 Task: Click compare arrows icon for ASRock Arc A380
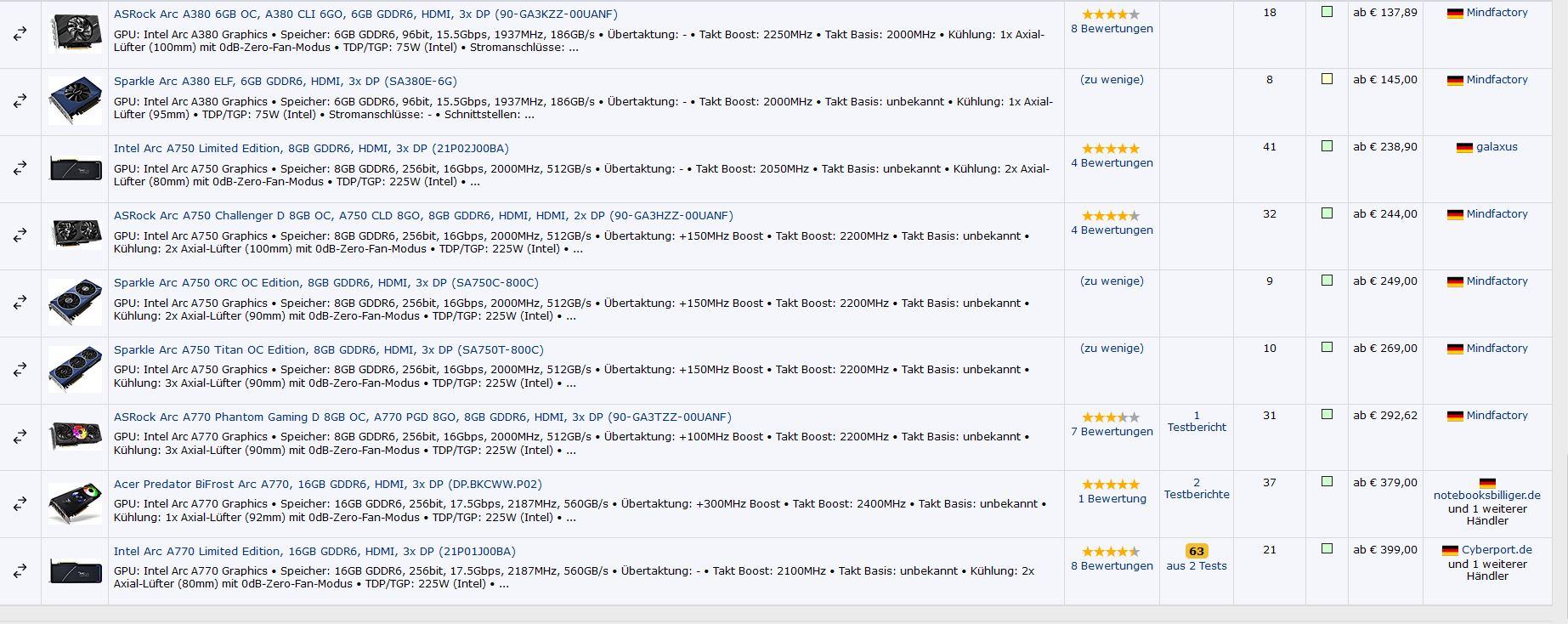20,34
